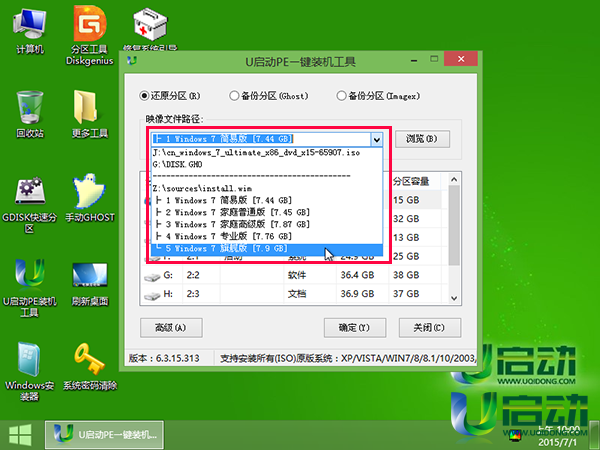
Task: Click the 37 GB capacity cell
Action: click(406, 293)
